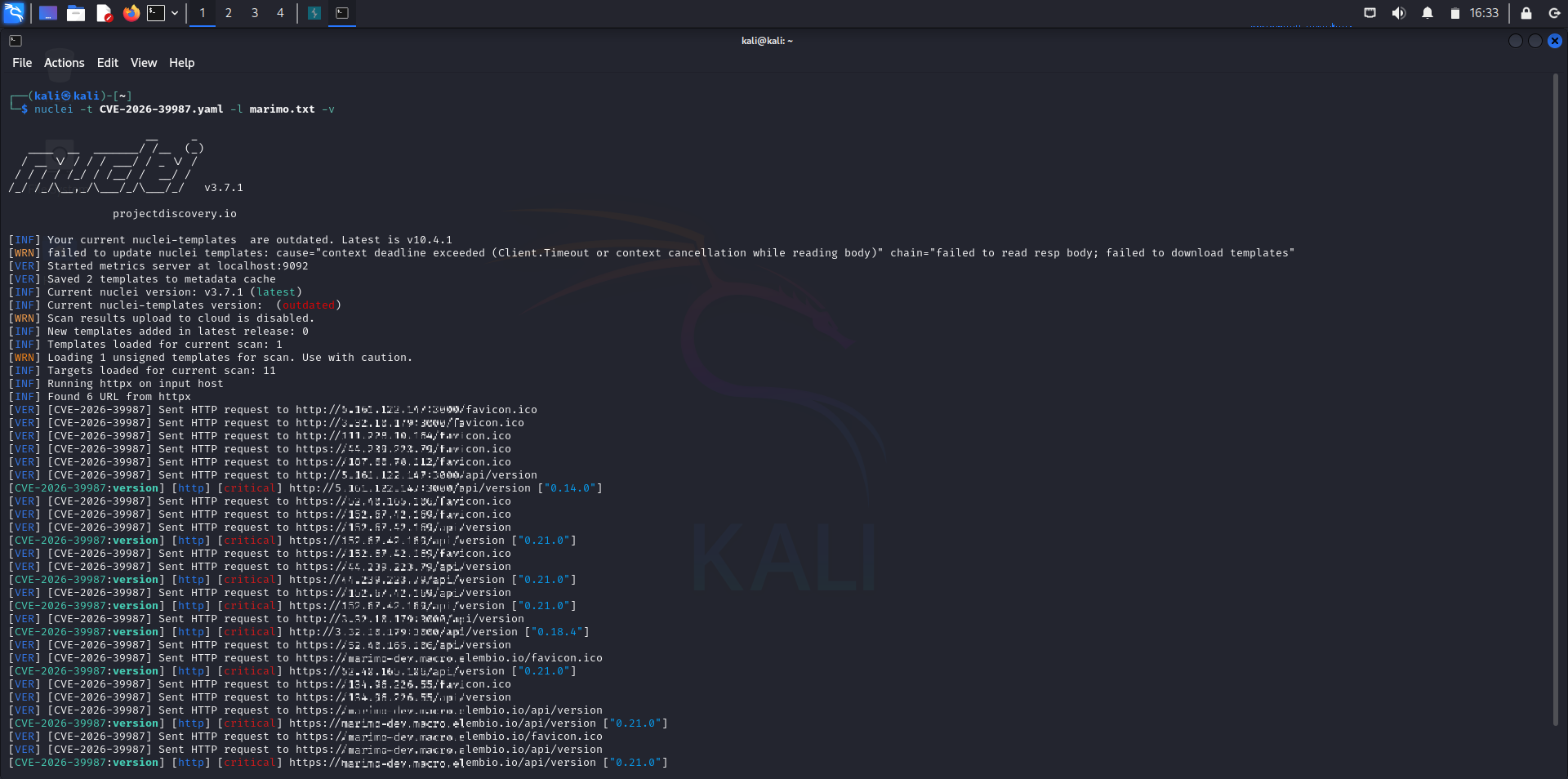1568x779 pixels.
Task: Select the terminal window button in the taskbar
Action: point(342,13)
